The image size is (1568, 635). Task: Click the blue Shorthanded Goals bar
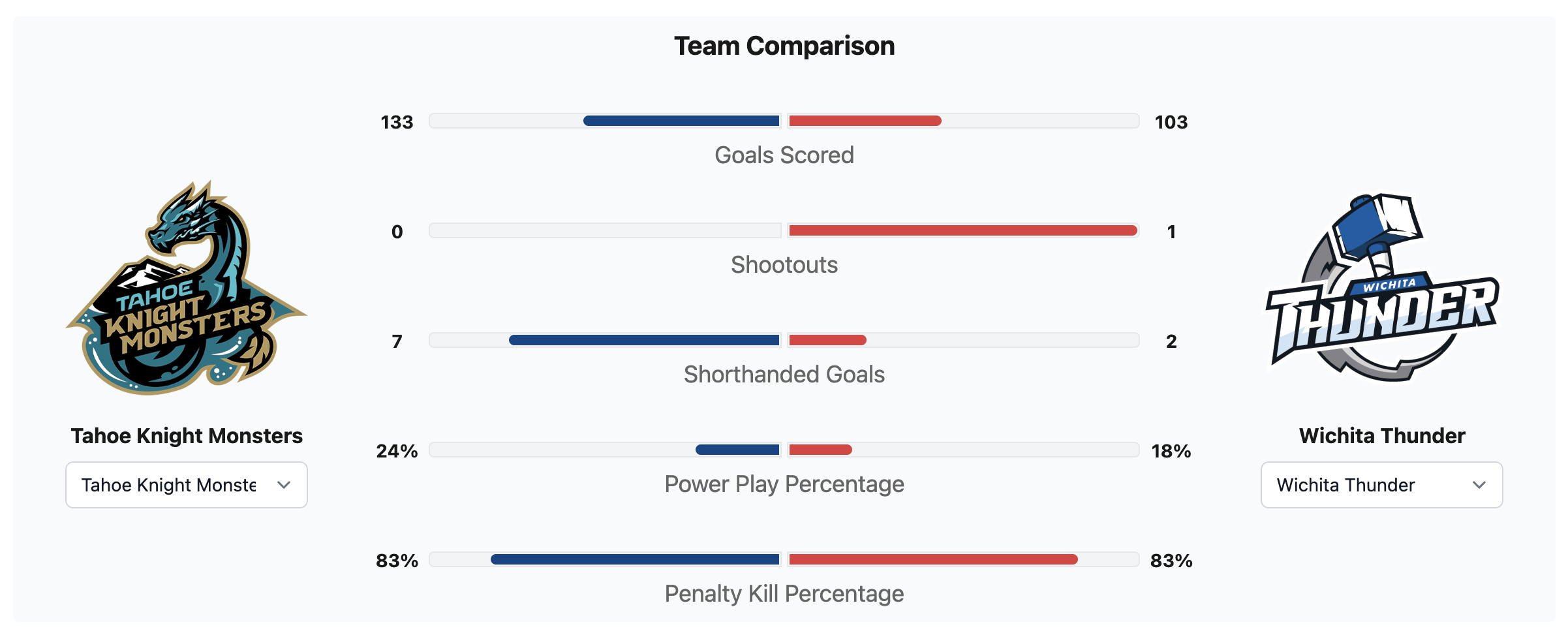point(644,340)
